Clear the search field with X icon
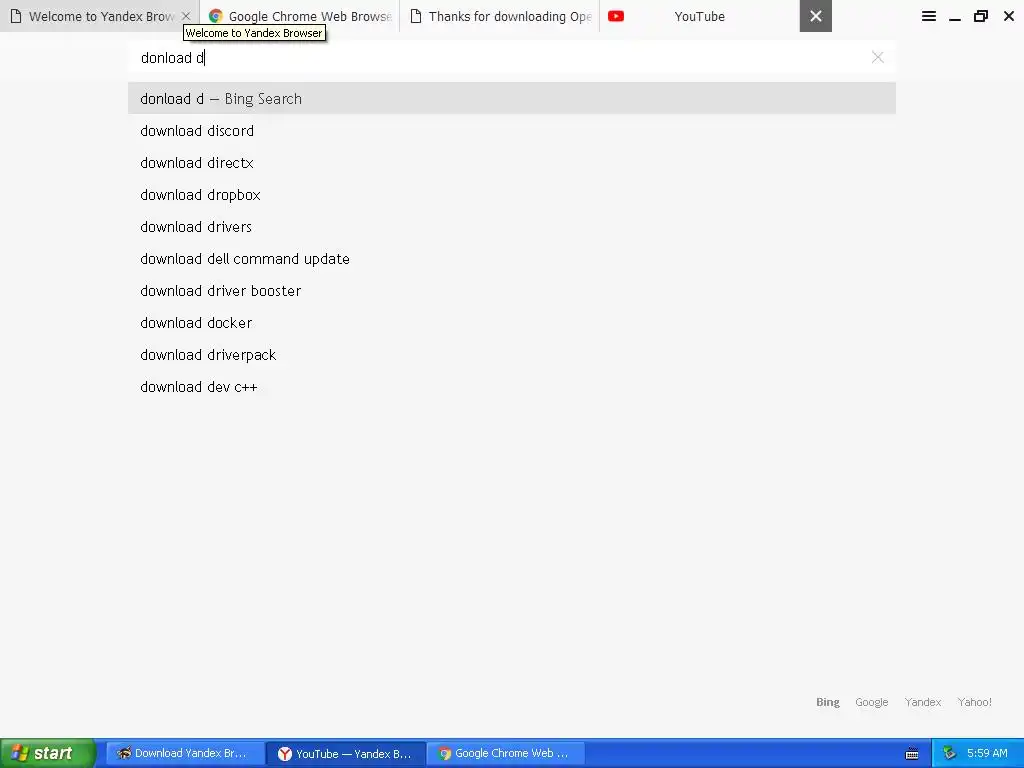 [x=878, y=57]
